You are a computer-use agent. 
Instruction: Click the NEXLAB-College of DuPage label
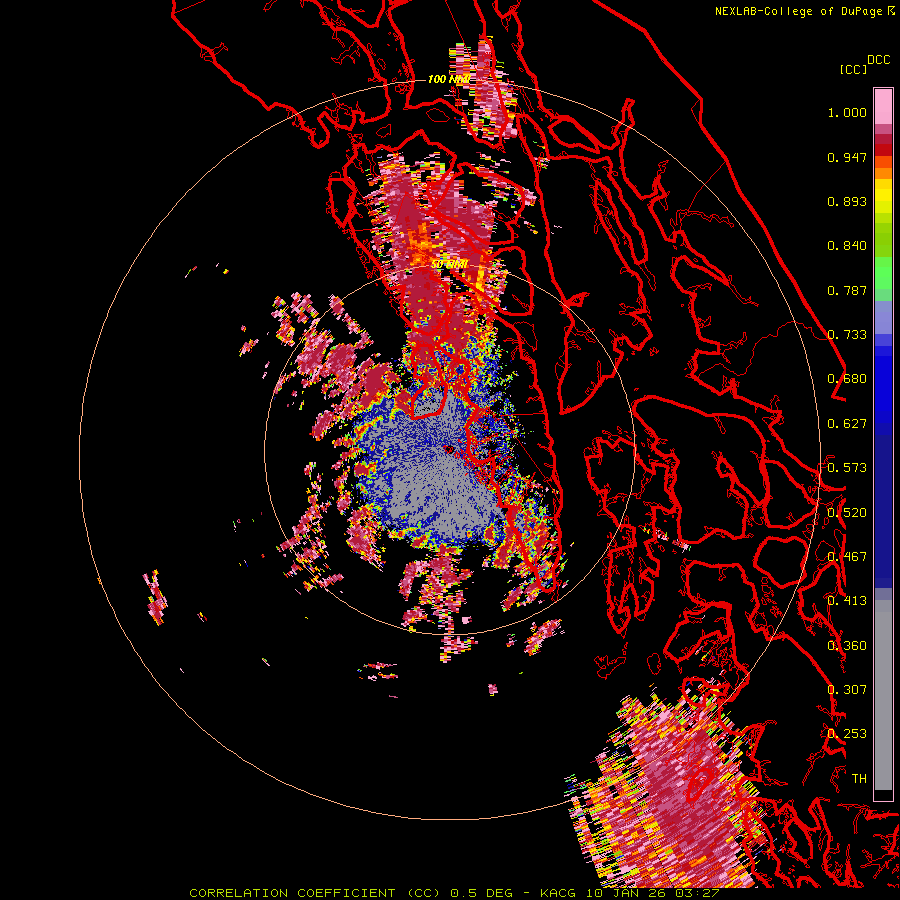tap(798, 11)
